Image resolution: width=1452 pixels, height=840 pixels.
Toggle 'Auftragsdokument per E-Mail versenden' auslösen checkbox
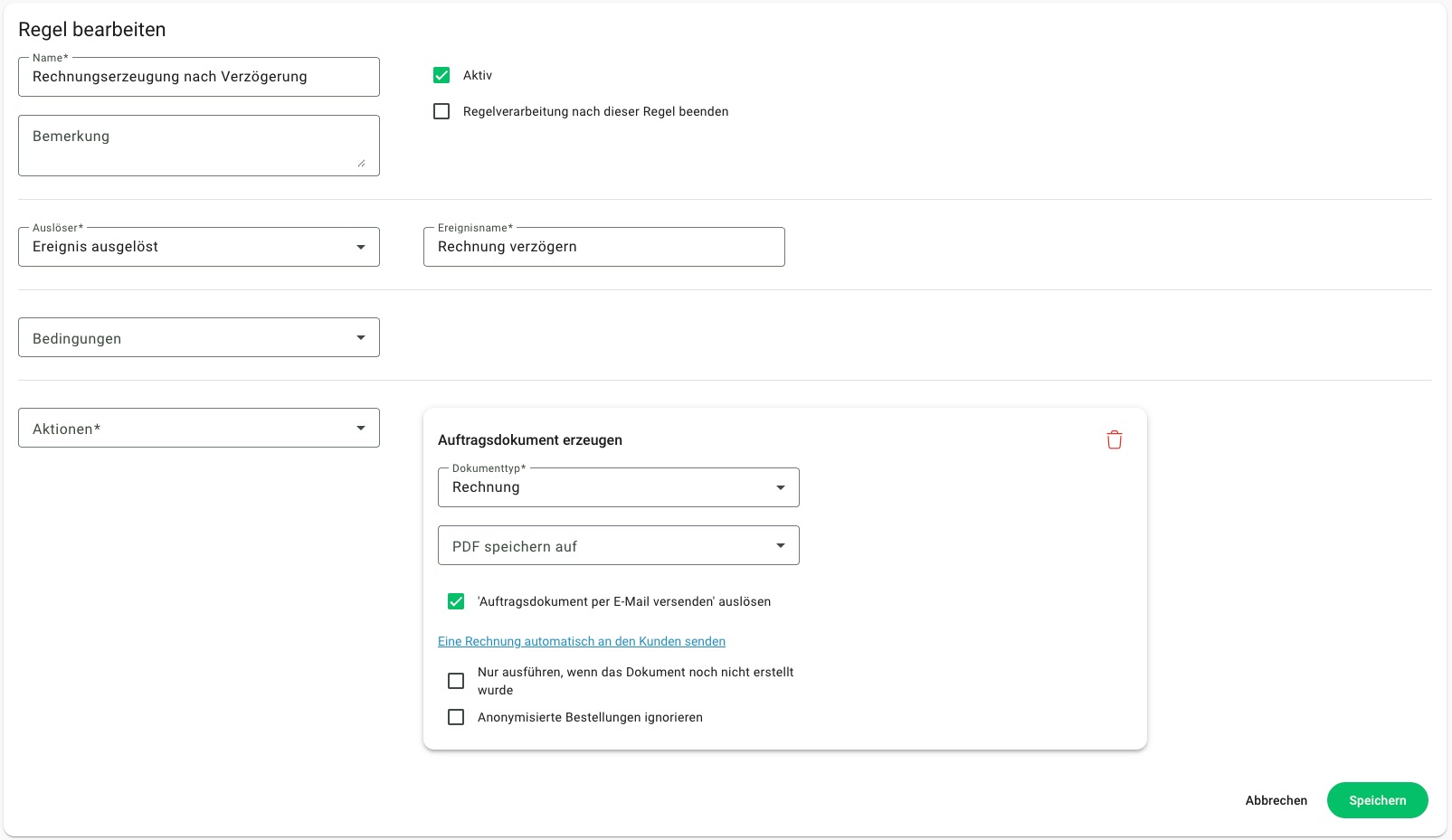[x=456, y=601]
